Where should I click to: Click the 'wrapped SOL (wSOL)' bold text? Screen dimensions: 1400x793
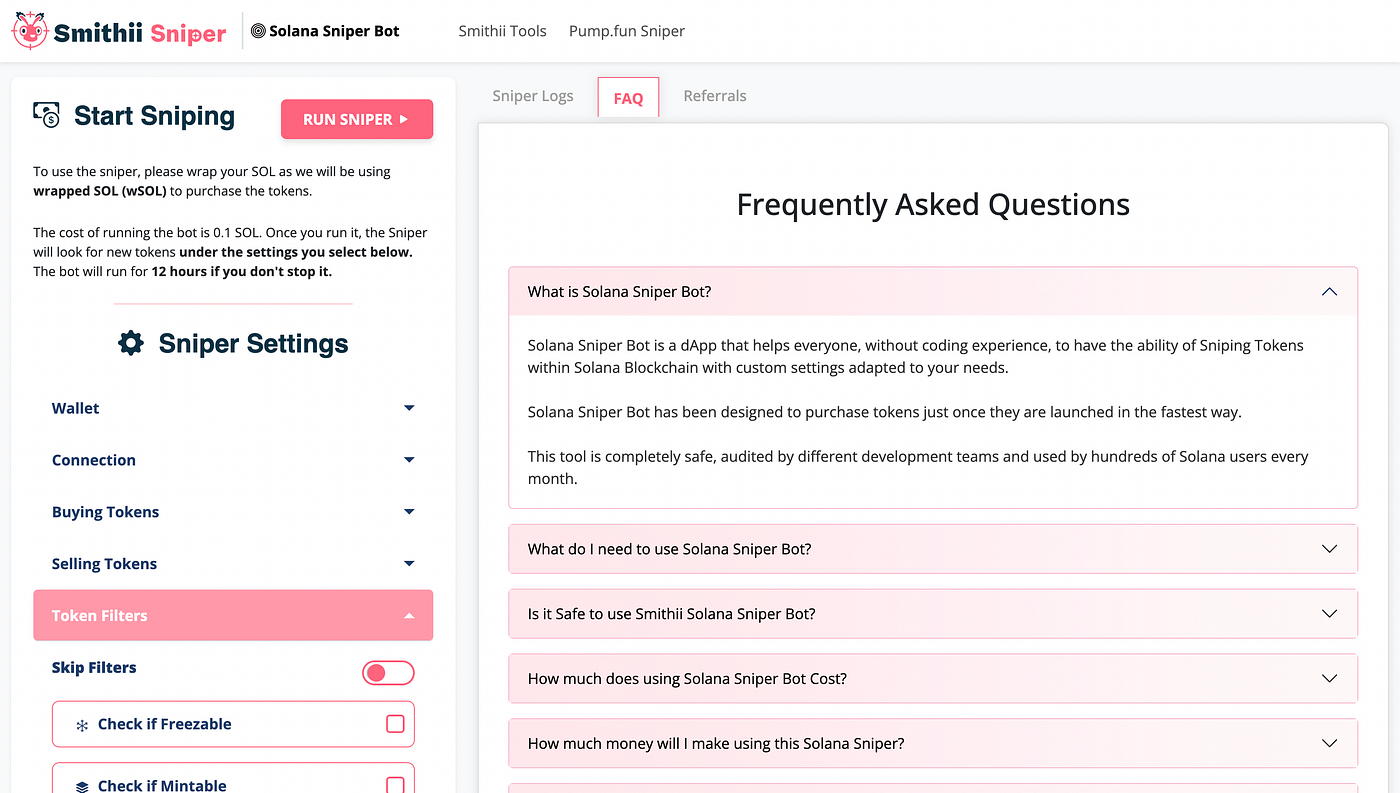(x=101, y=191)
